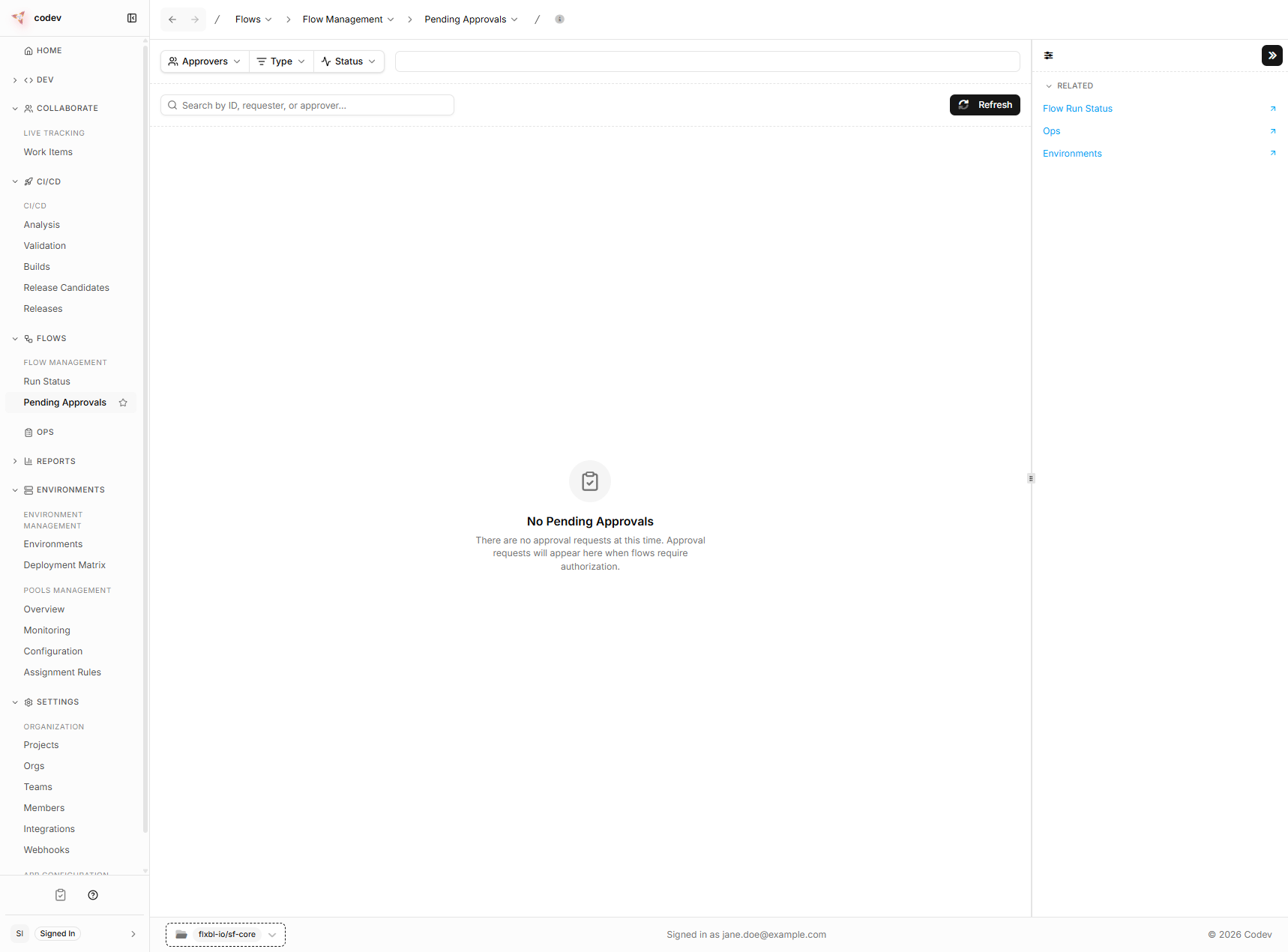Open Flow Management from the breadcrumb
1288x952 pixels.
[343, 19]
